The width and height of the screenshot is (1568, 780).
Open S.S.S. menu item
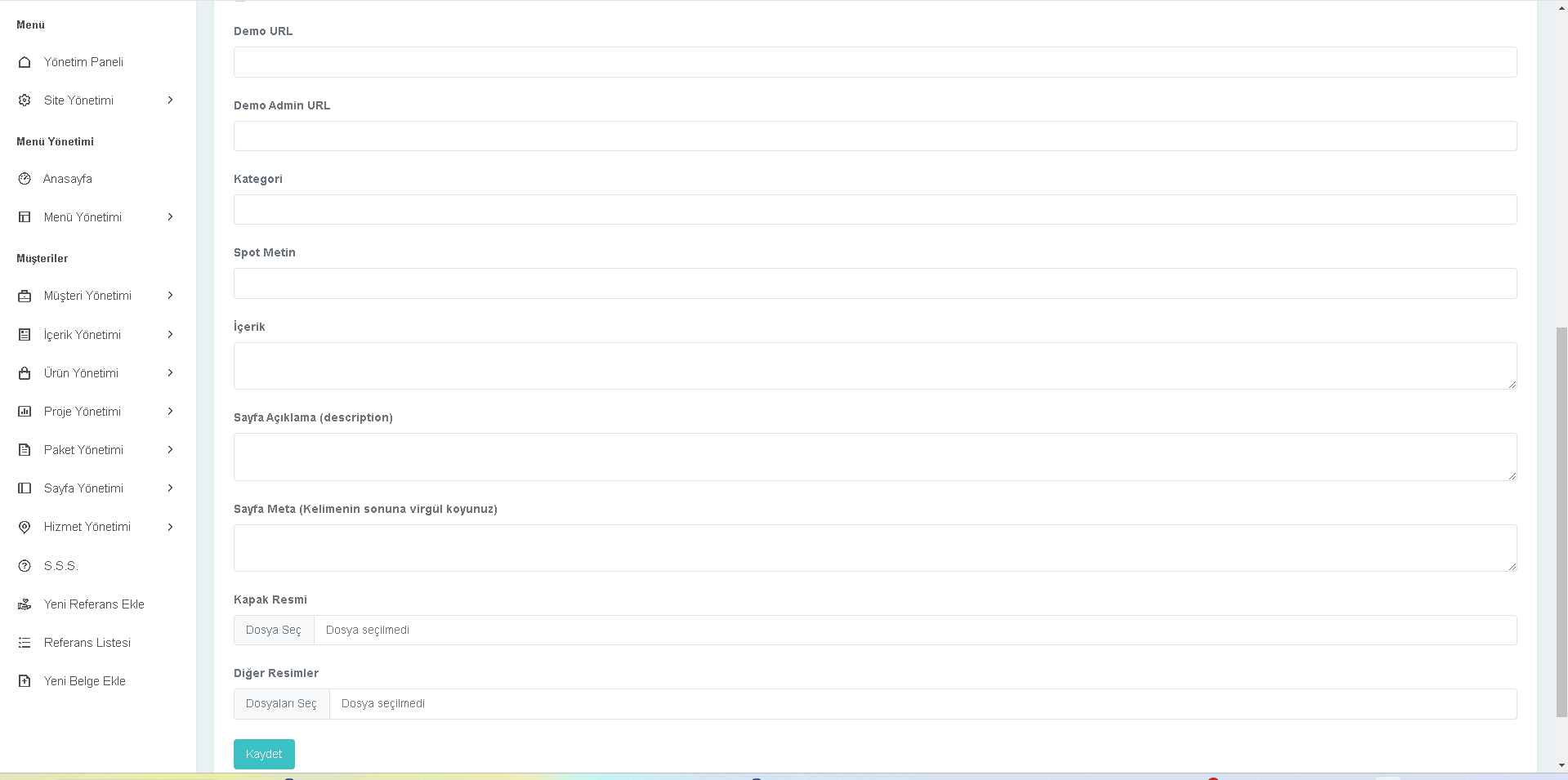point(61,566)
